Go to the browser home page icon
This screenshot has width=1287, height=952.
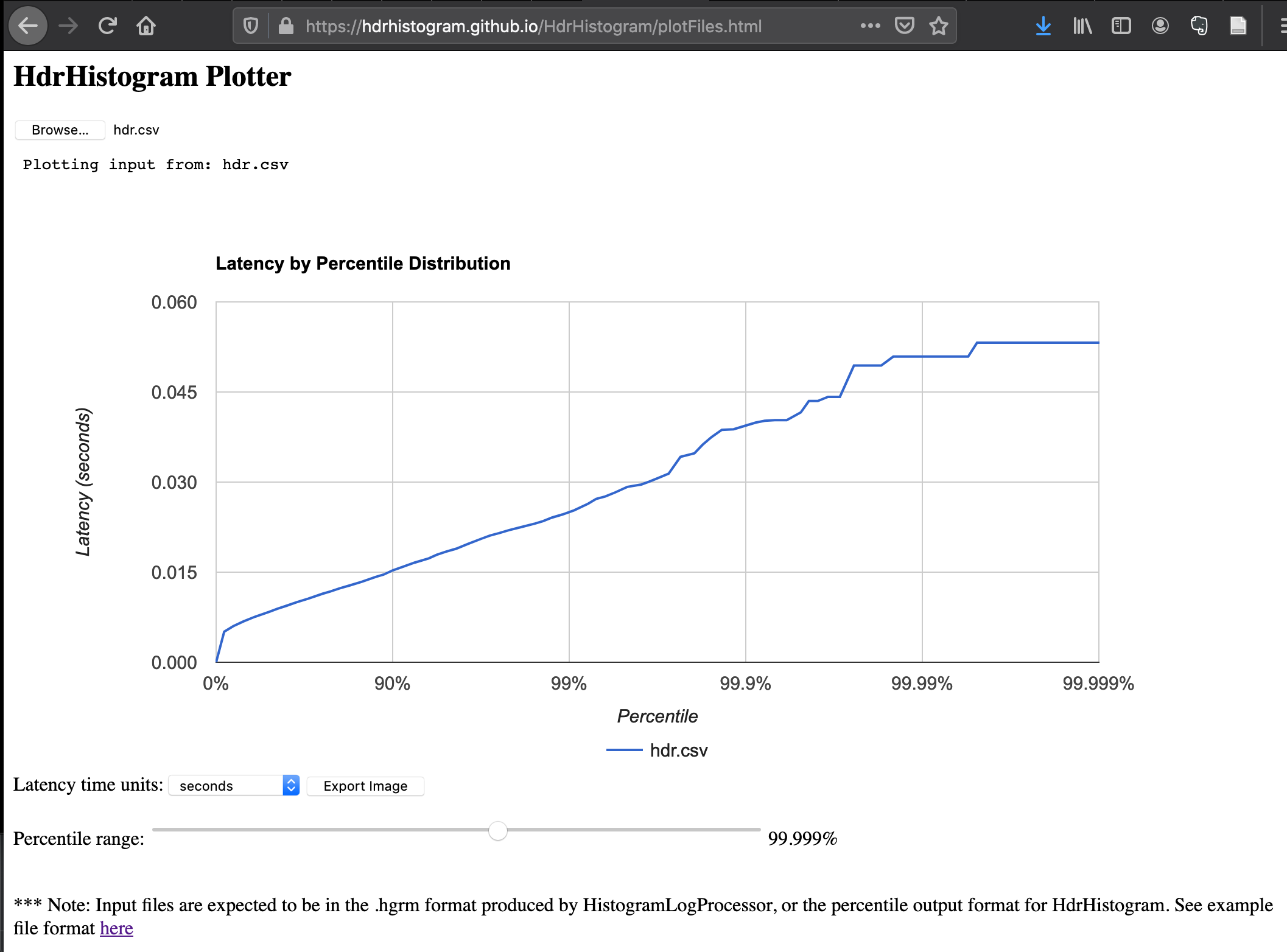tap(146, 26)
